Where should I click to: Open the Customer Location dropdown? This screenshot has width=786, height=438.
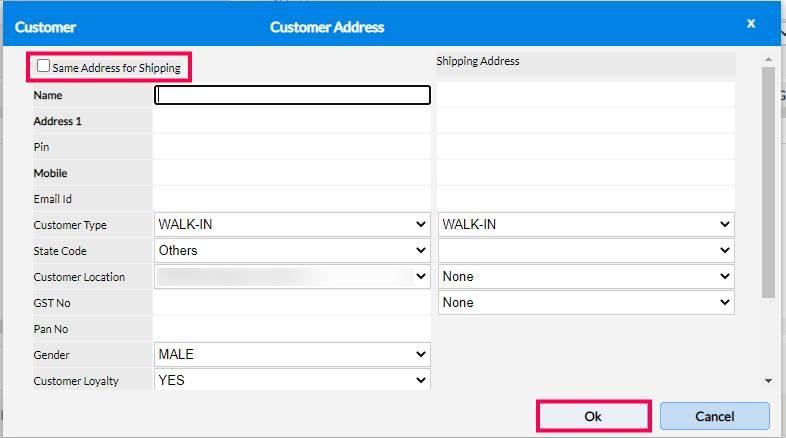click(x=292, y=277)
